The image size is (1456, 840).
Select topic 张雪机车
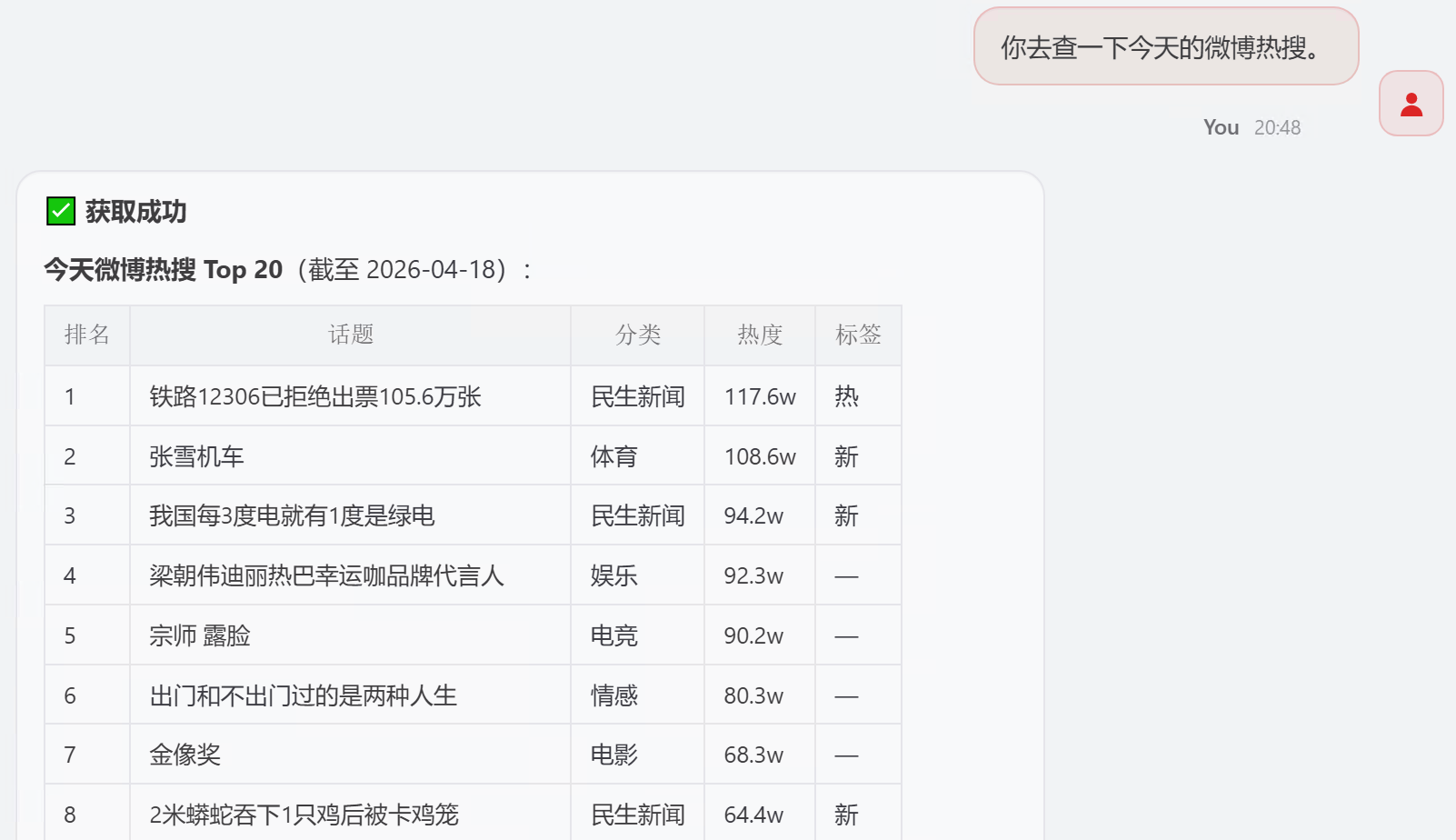(x=196, y=456)
